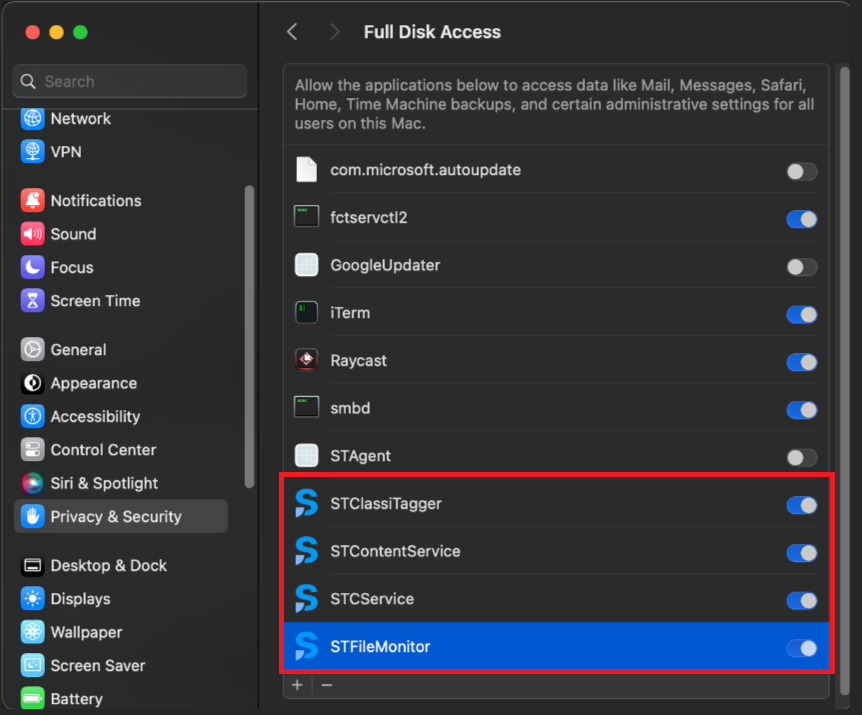Switch to the Notifications pane
862x715 pixels.
(x=121, y=201)
